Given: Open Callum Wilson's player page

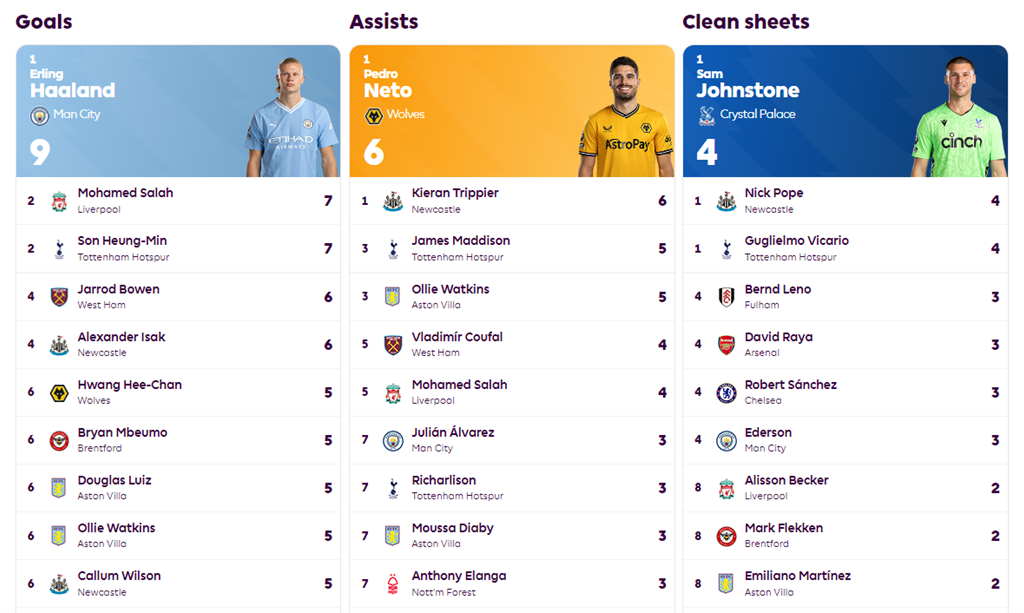Looking at the screenshot, I should pos(119,576).
